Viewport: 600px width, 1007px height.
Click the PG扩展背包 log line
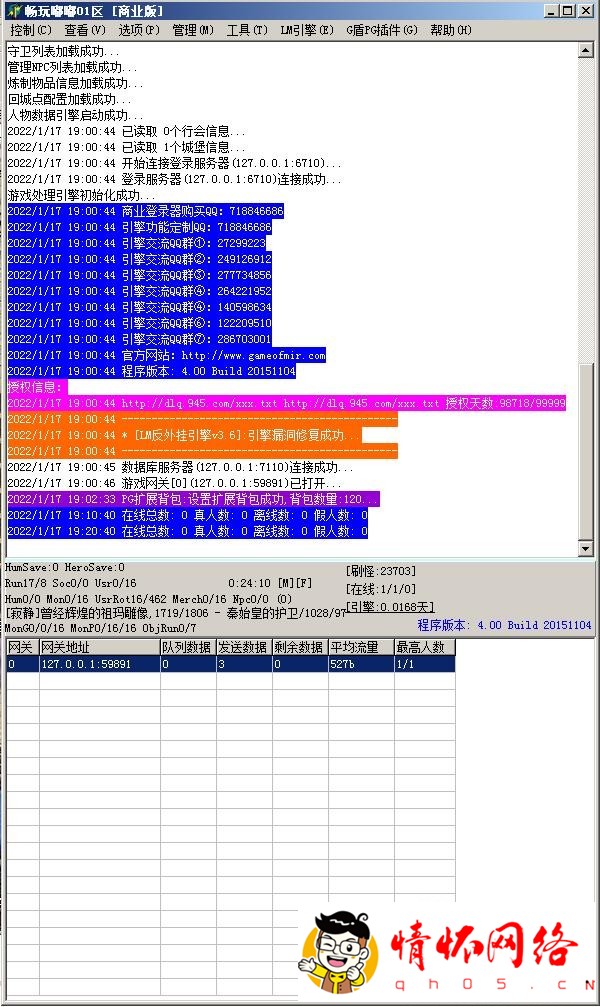193,499
